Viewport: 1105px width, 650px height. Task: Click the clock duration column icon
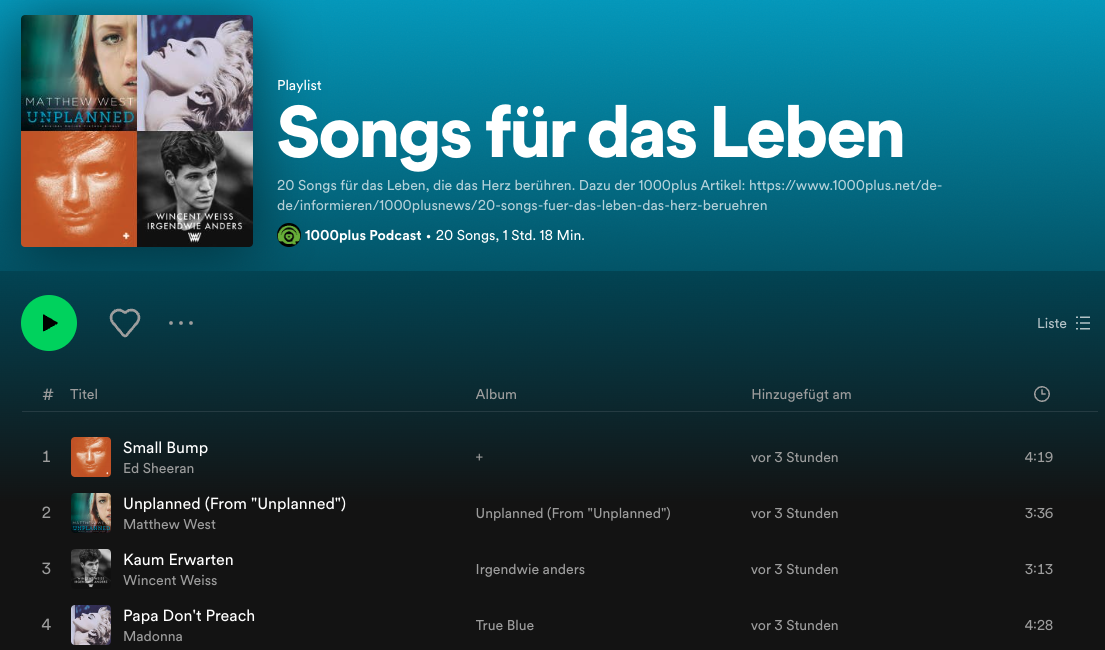pyautogui.click(x=1041, y=394)
